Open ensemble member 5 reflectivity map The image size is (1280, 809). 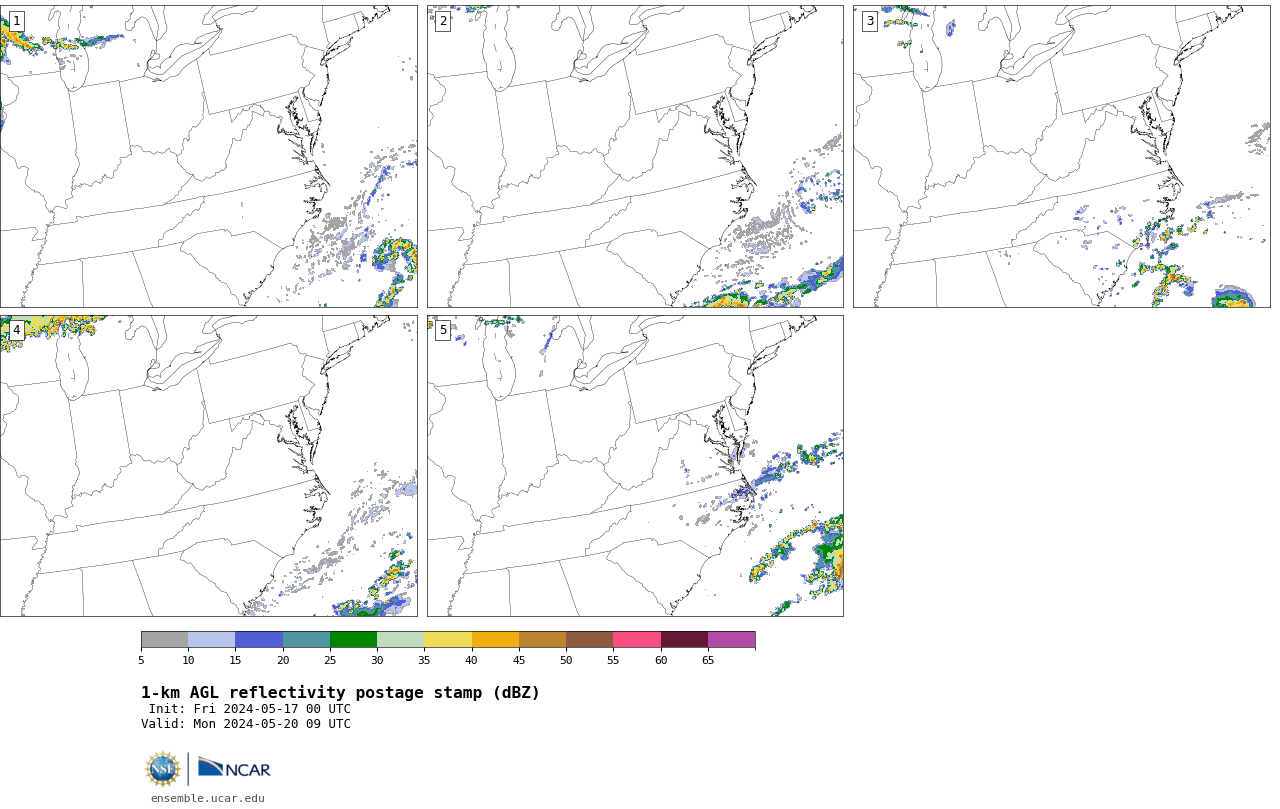click(x=635, y=466)
